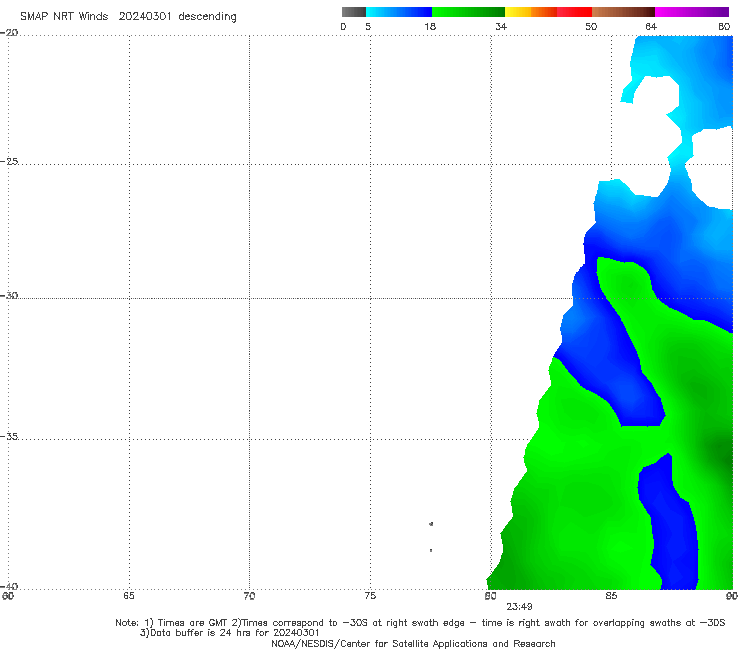The image size is (740, 650).
Task: Click the colorbar label '50'
Action: [x=591, y=26]
